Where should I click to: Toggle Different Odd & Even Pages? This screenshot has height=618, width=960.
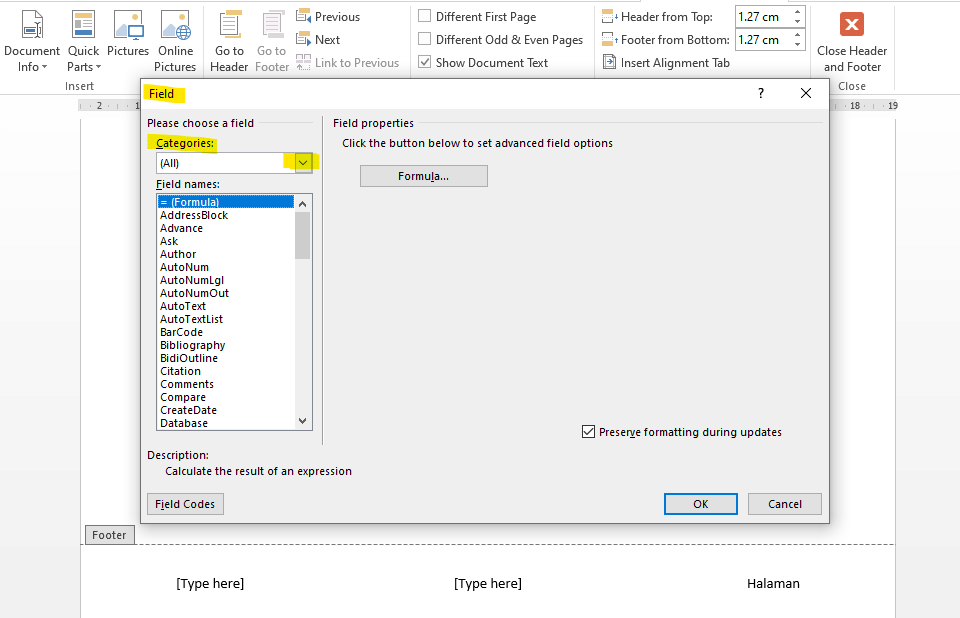coord(424,39)
